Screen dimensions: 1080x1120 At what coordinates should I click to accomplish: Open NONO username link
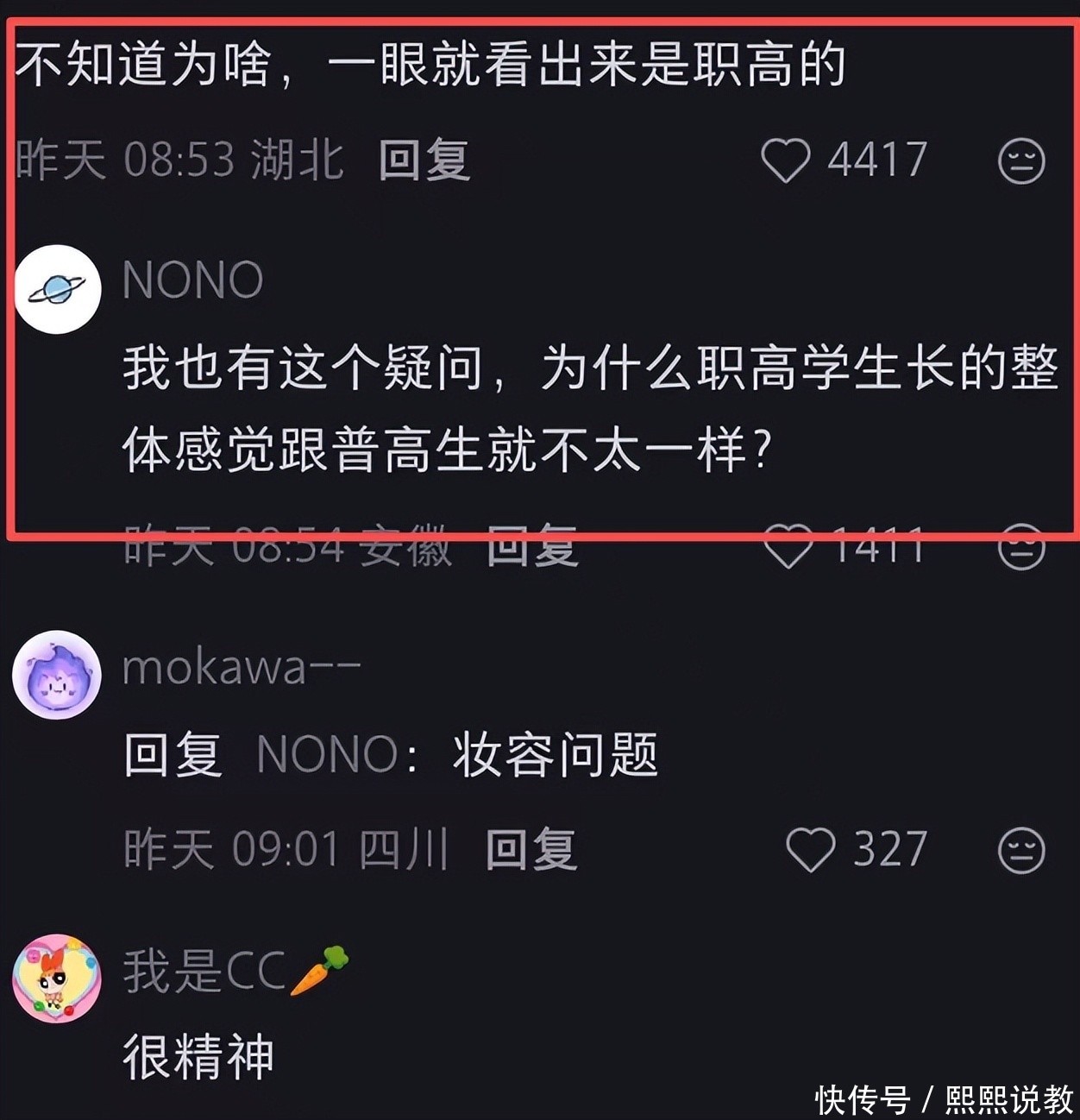tap(193, 280)
